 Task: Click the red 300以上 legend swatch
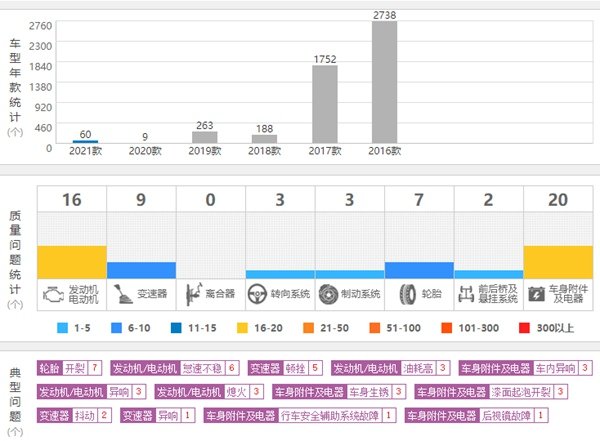pyautogui.click(x=527, y=326)
